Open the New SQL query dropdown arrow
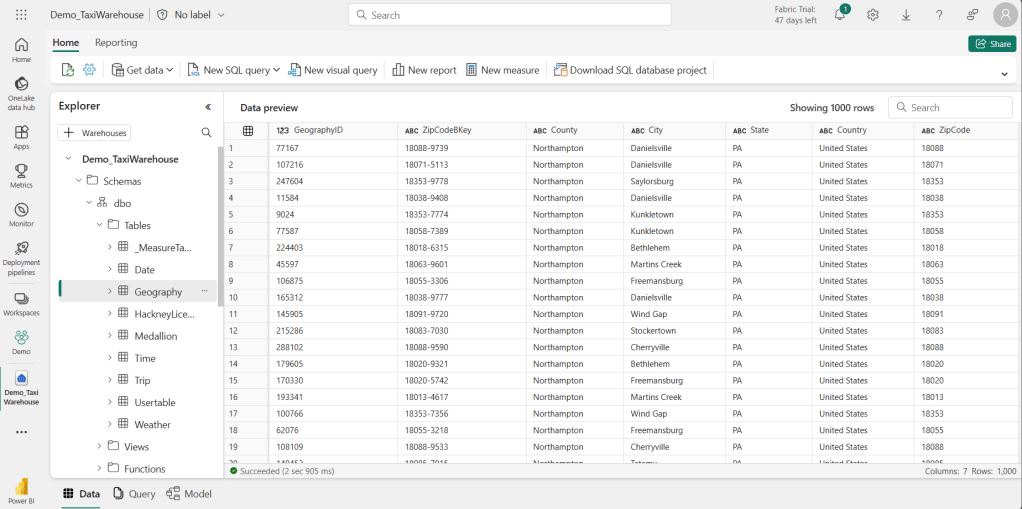The height and width of the screenshot is (509, 1022). coord(276,70)
